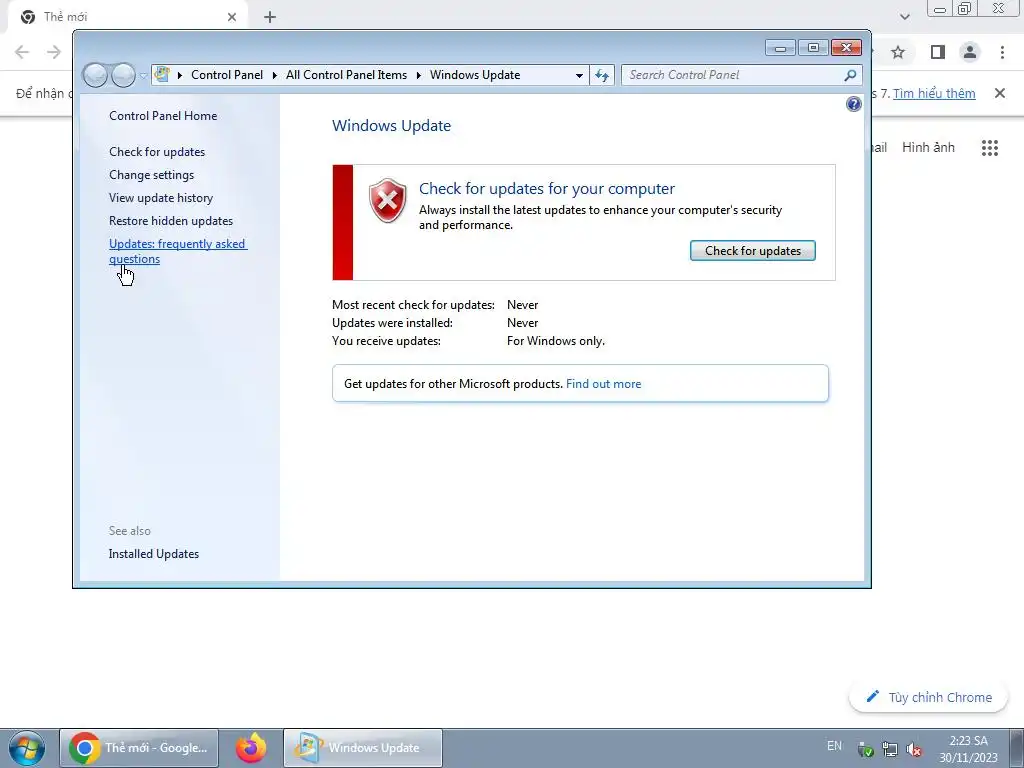Click Control Panel breadcrumb segment

[x=227, y=75]
